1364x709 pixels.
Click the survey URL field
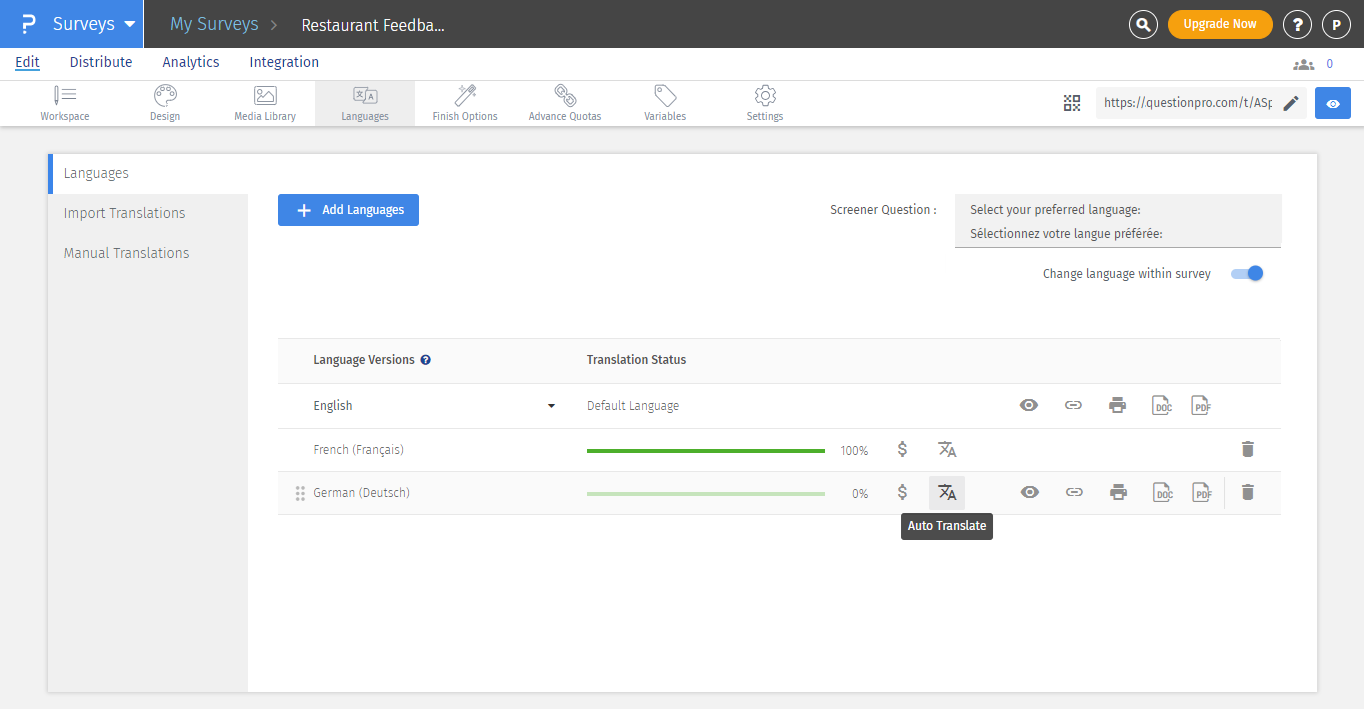pyautogui.click(x=1188, y=103)
